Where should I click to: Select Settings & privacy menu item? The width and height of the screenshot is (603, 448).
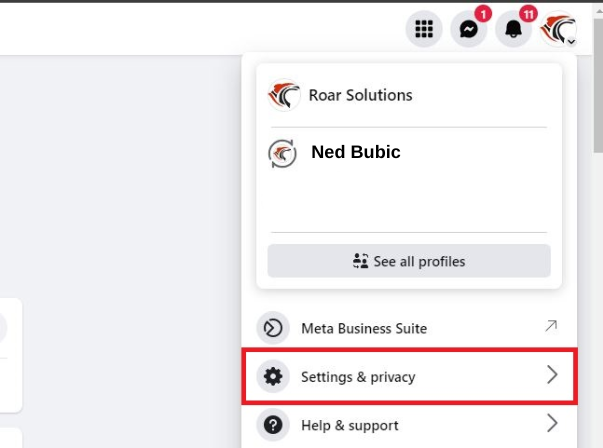tap(410, 376)
